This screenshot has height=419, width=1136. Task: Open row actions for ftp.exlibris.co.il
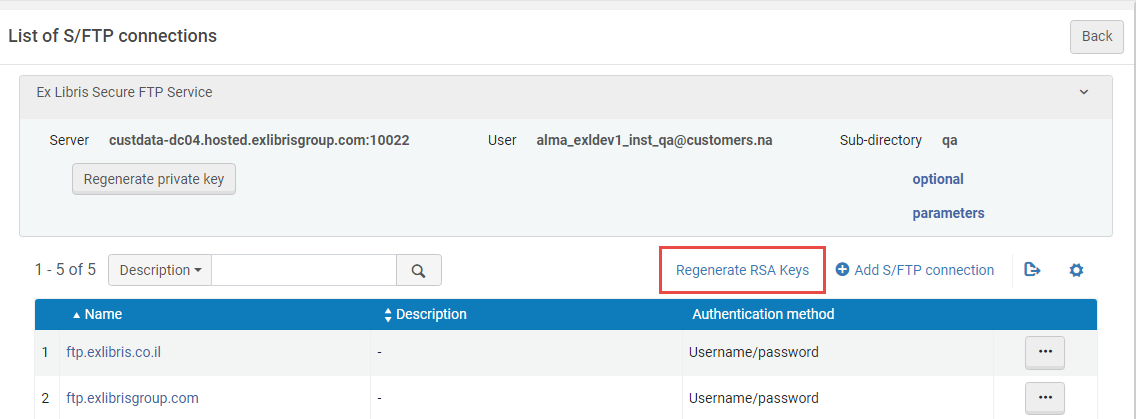[x=1044, y=352]
